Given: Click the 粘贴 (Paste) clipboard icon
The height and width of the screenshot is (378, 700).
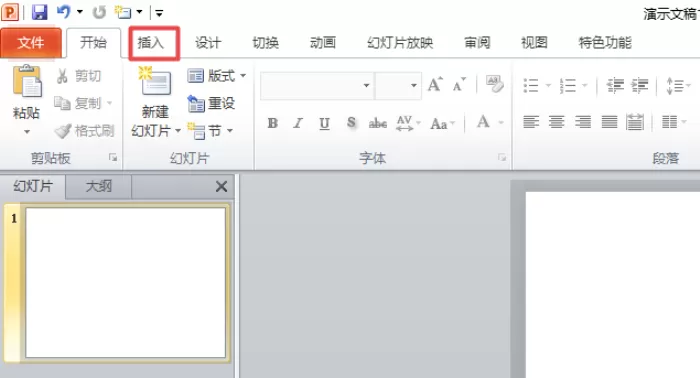Looking at the screenshot, I should tap(27, 81).
